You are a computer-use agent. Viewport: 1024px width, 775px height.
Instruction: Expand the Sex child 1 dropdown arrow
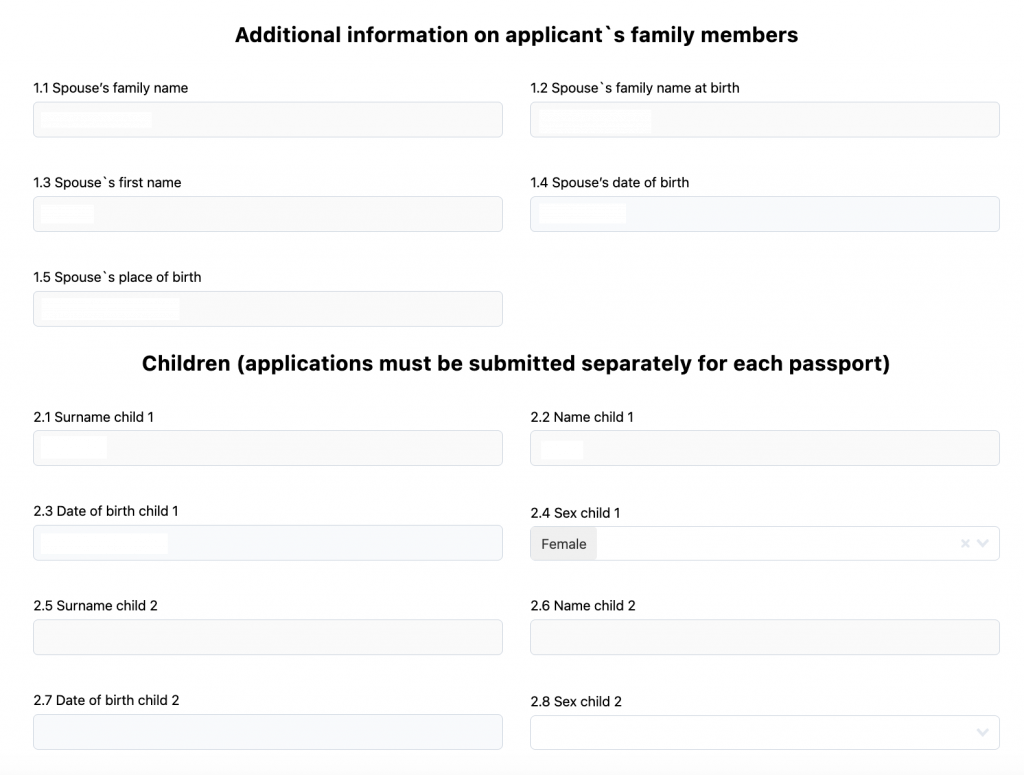983,543
